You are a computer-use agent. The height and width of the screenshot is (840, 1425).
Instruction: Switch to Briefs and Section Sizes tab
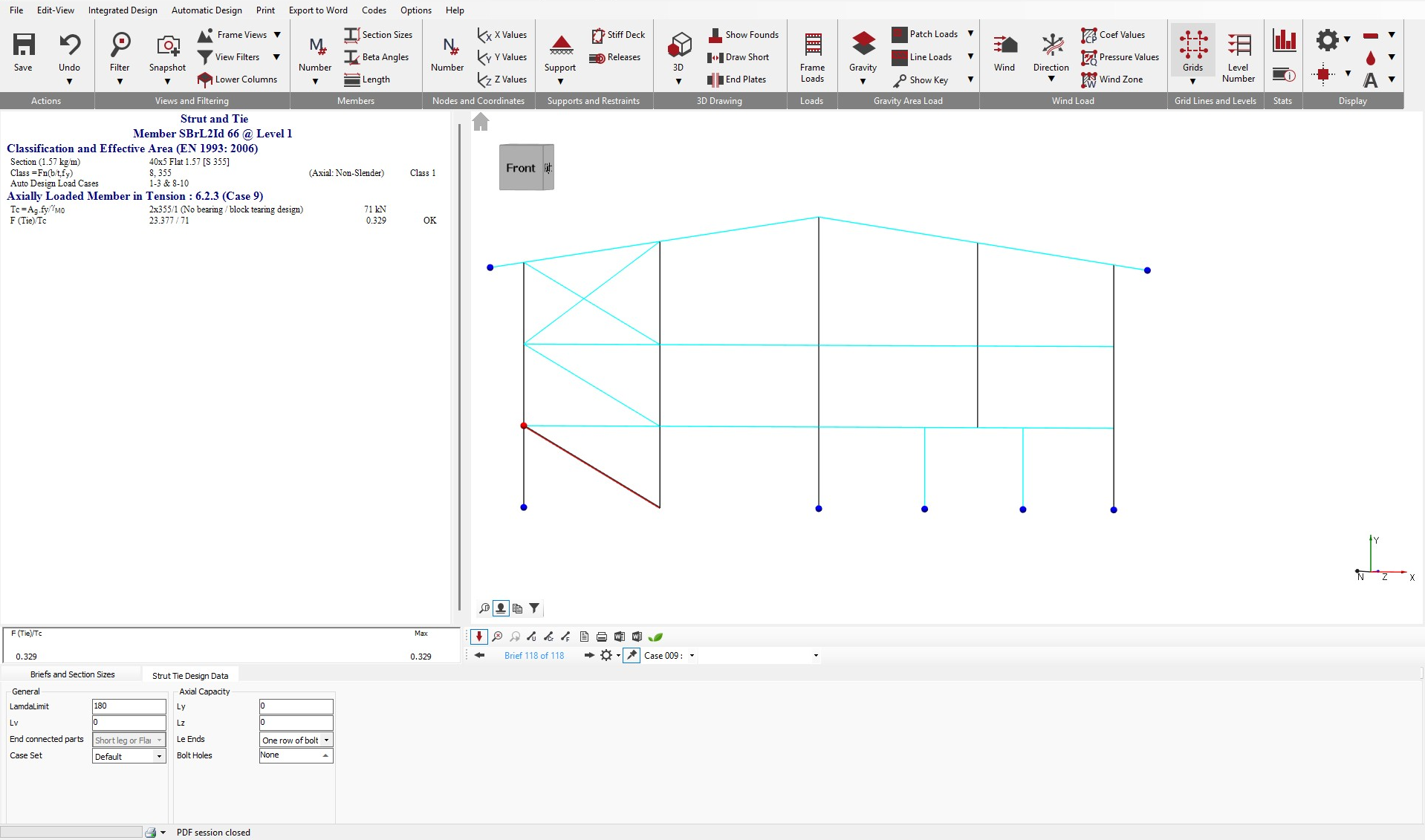[x=72, y=674]
